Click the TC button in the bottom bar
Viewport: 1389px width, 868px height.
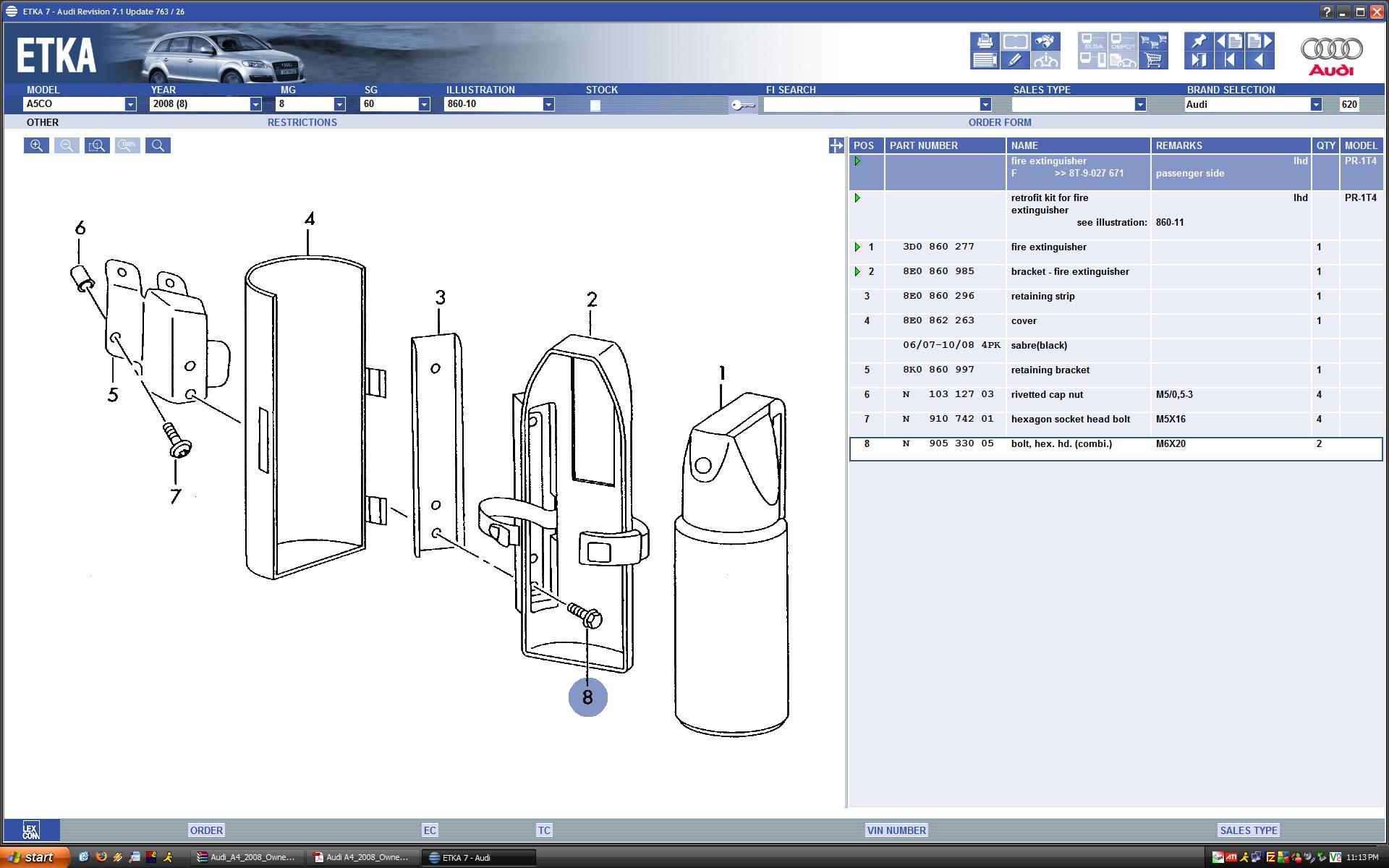coord(544,830)
